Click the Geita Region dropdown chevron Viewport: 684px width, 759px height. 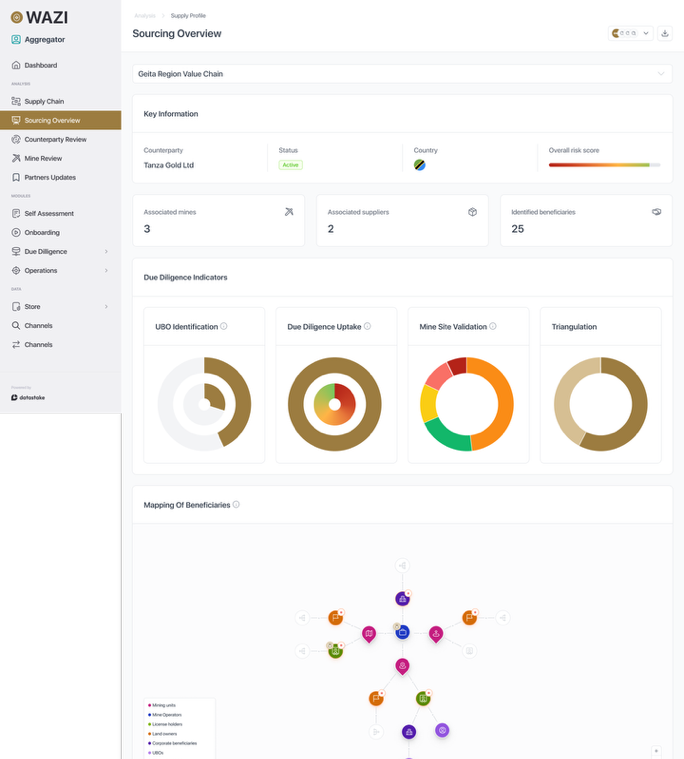click(661, 74)
